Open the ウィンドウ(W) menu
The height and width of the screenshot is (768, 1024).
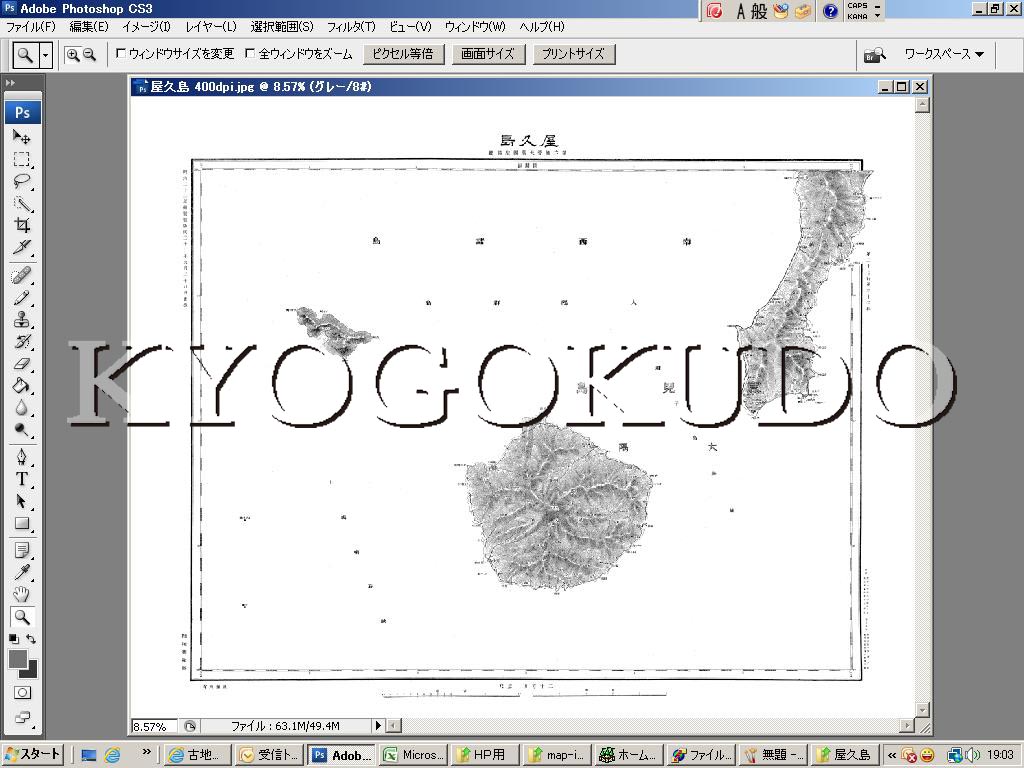[475, 27]
